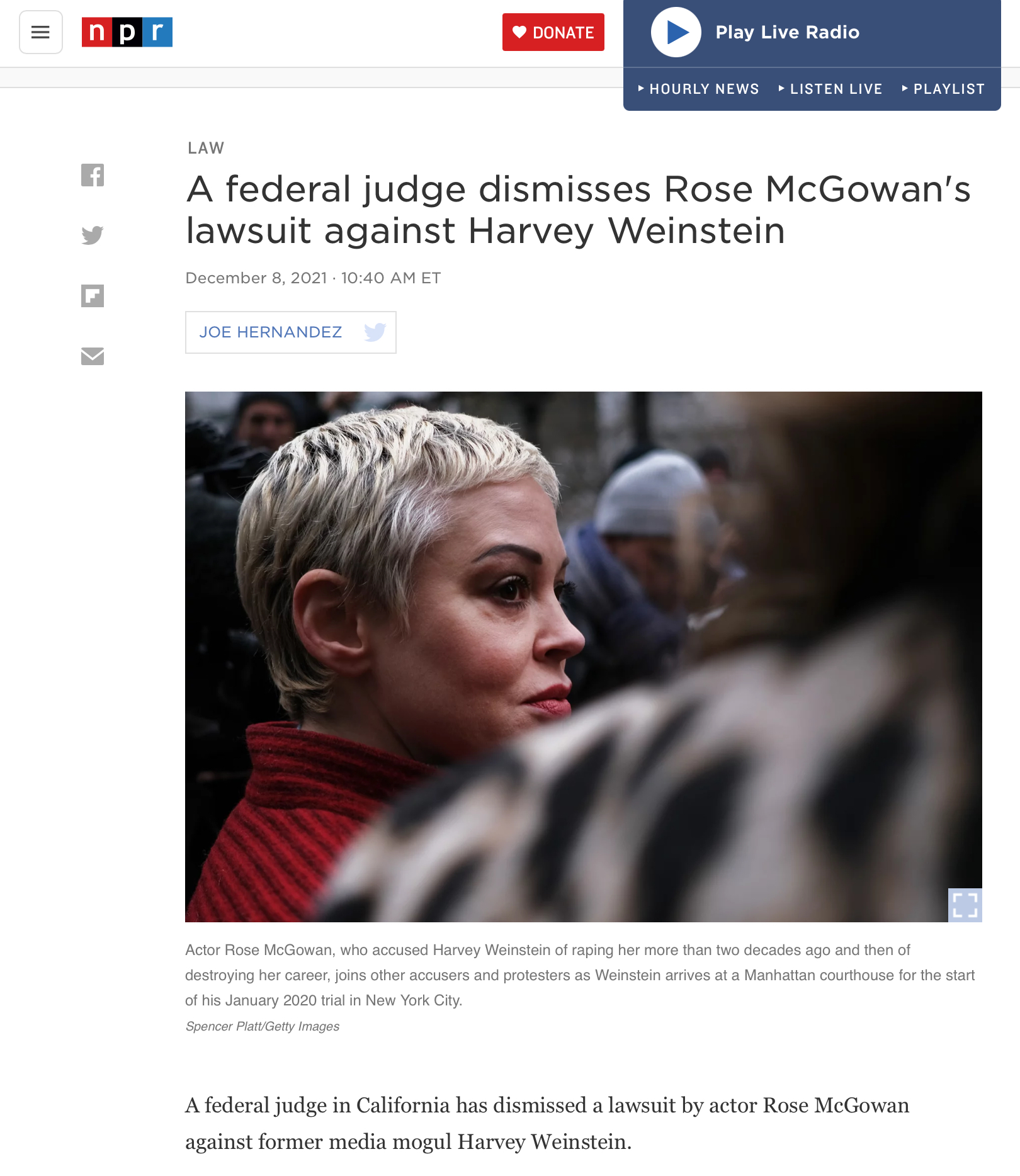The height and width of the screenshot is (1176, 1020).
Task: Open the hamburger navigation menu
Action: coord(41,32)
